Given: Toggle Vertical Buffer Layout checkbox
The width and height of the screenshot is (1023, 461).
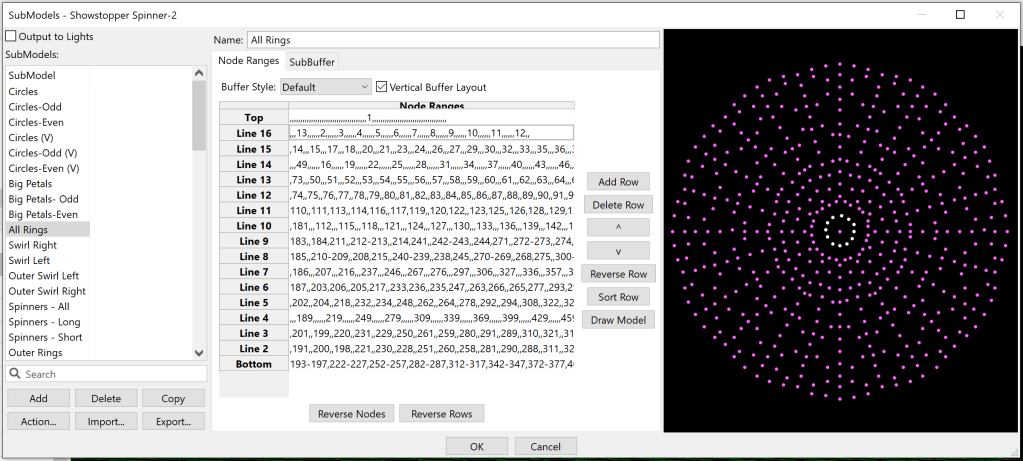Looking at the screenshot, I should (381, 87).
